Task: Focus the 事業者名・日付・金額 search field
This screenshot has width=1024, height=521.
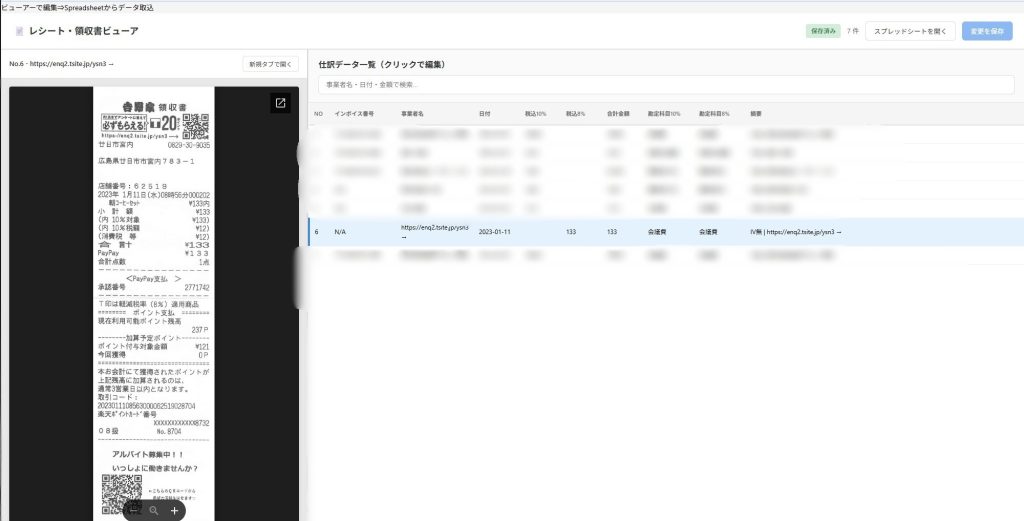Action: [x=665, y=85]
